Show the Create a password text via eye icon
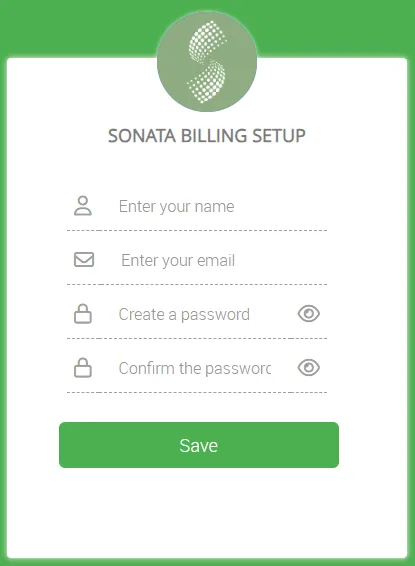Screen dimensions: 415x566 [309, 313]
